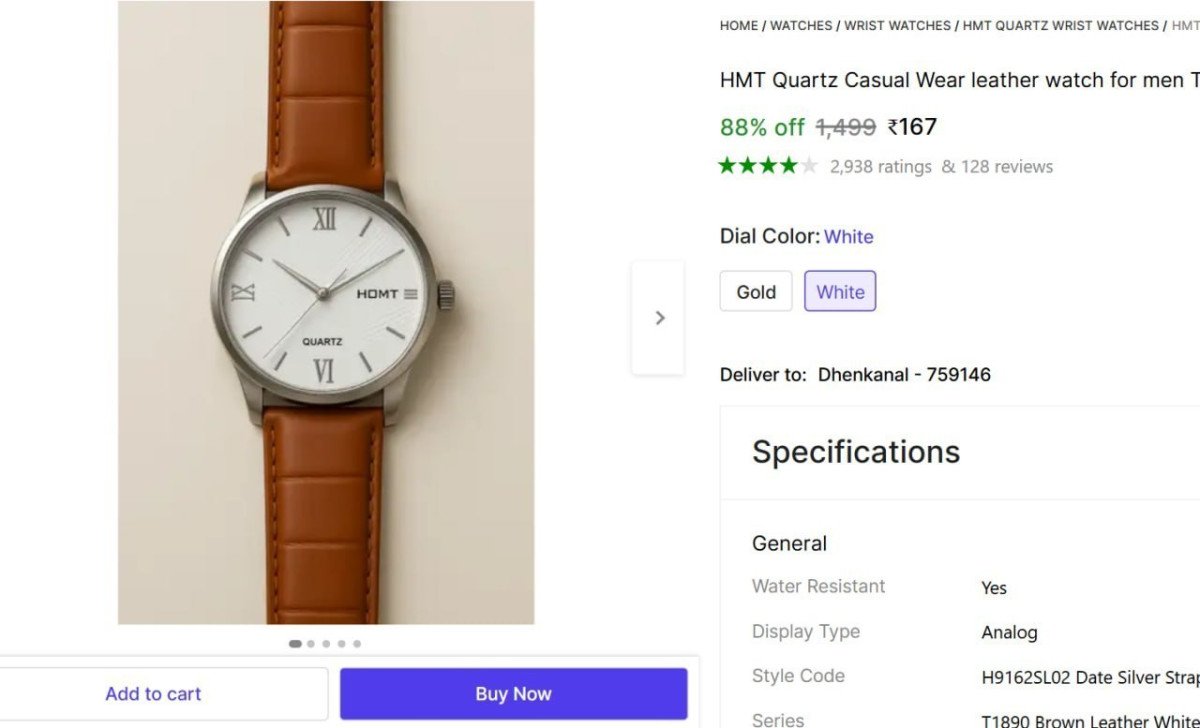This screenshot has width=1200, height=728.
Task: Click the Water Resistant specification row
Action: click(818, 586)
